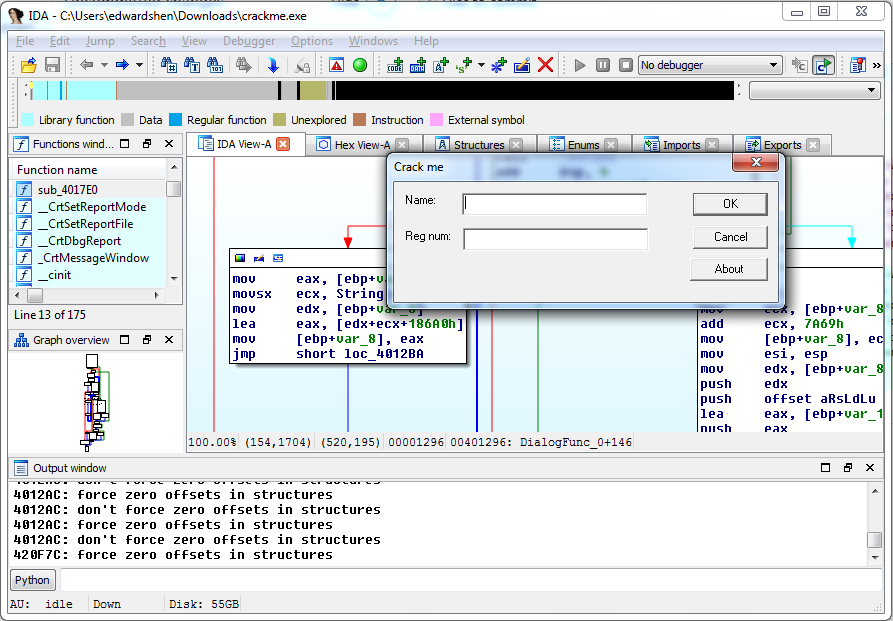Image resolution: width=893 pixels, height=621 pixels.
Task: Close the IDA View-A tab
Action: [283, 144]
